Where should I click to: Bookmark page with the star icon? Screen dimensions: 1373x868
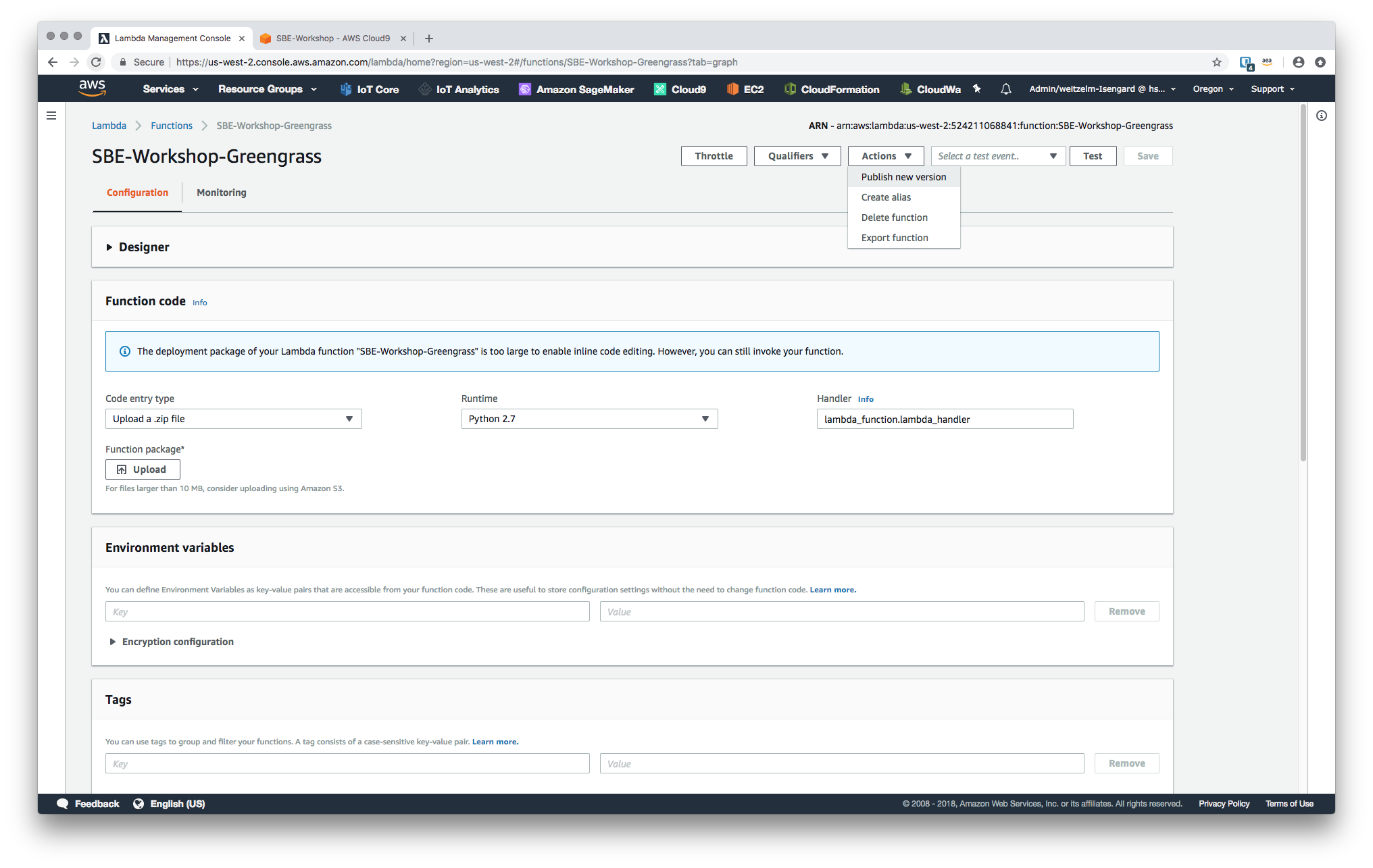[1217, 62]
